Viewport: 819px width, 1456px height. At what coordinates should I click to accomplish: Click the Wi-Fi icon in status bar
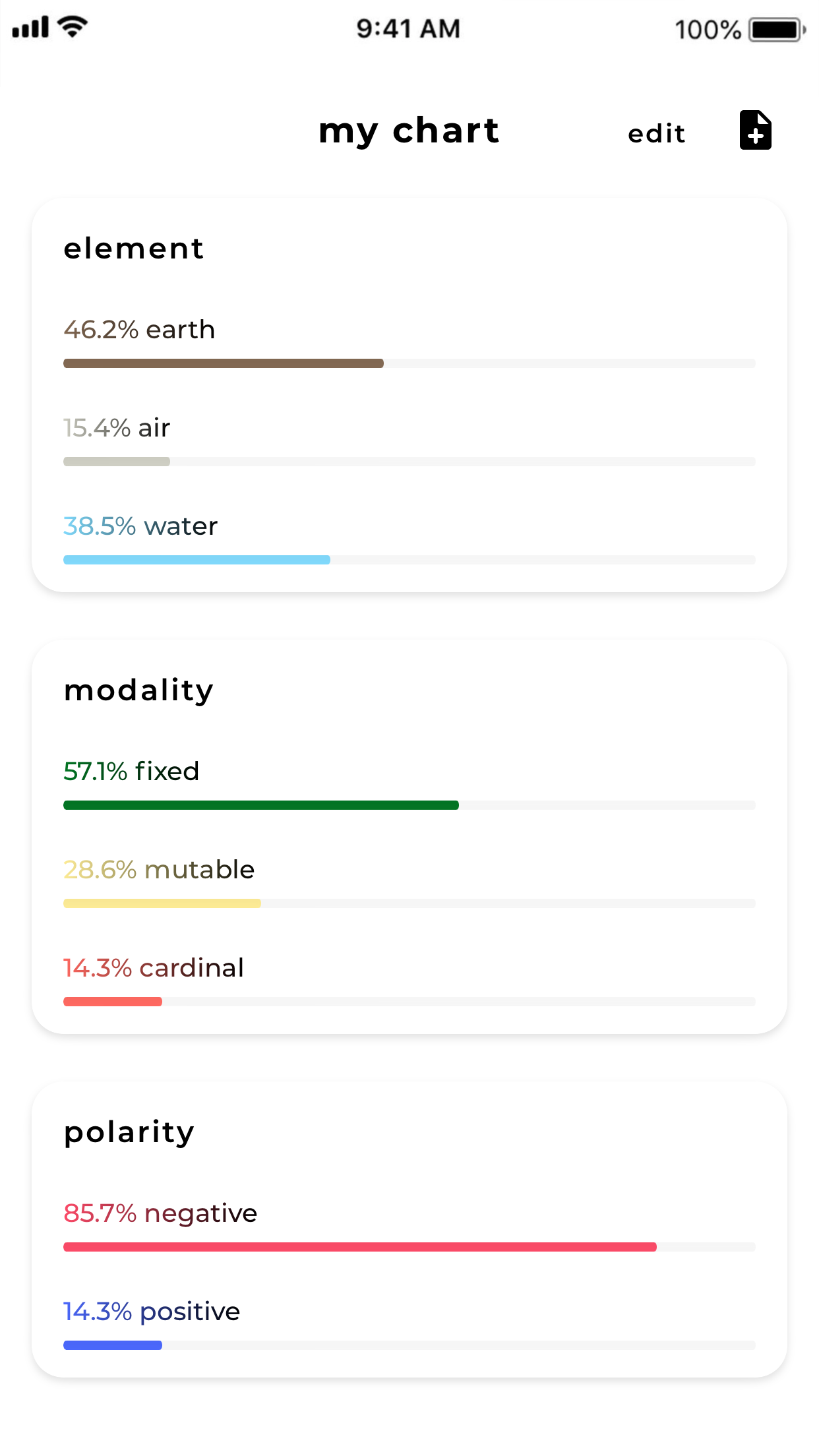[71, 26]
